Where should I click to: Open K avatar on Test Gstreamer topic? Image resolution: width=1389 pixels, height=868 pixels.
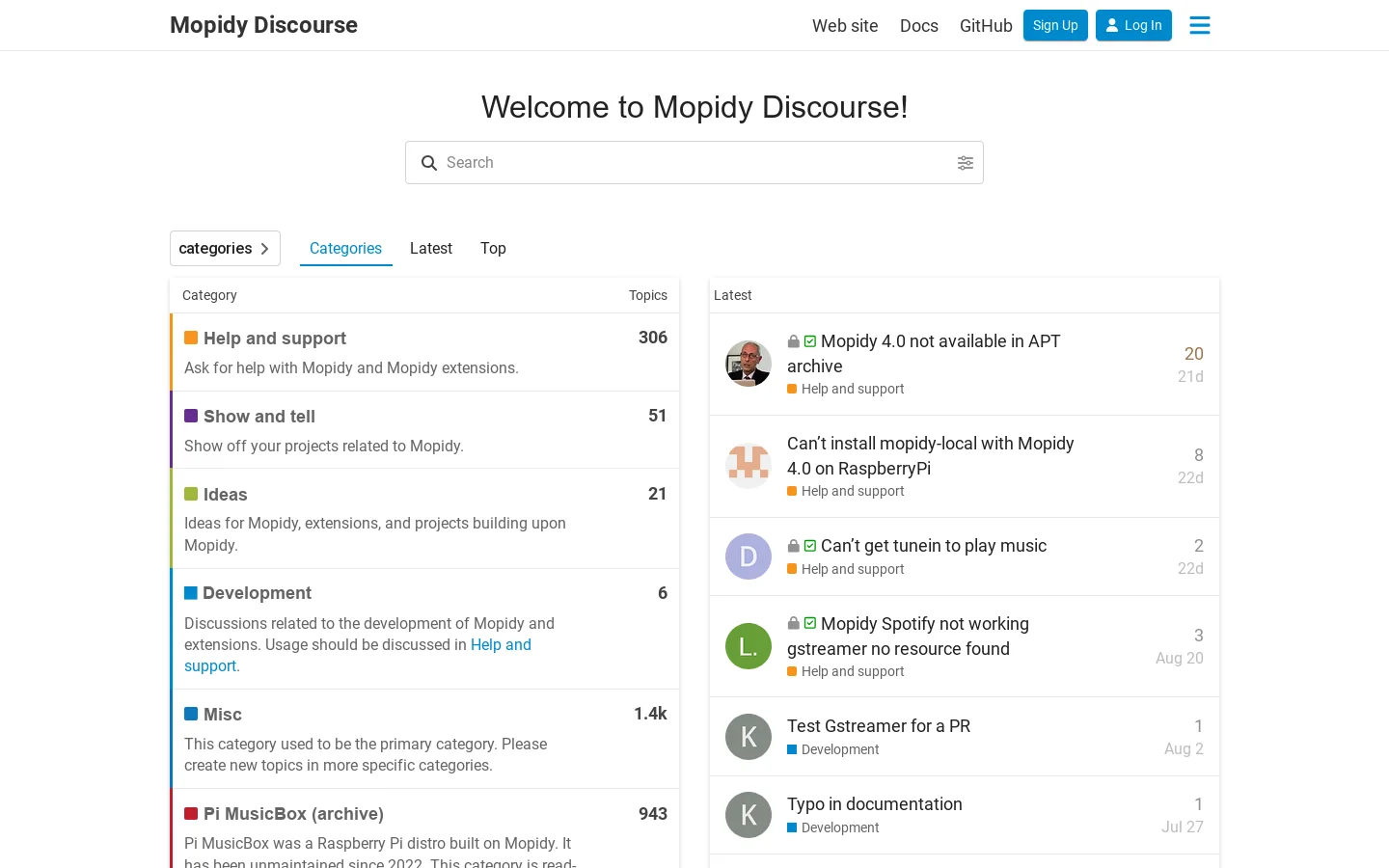coord(749,737)
